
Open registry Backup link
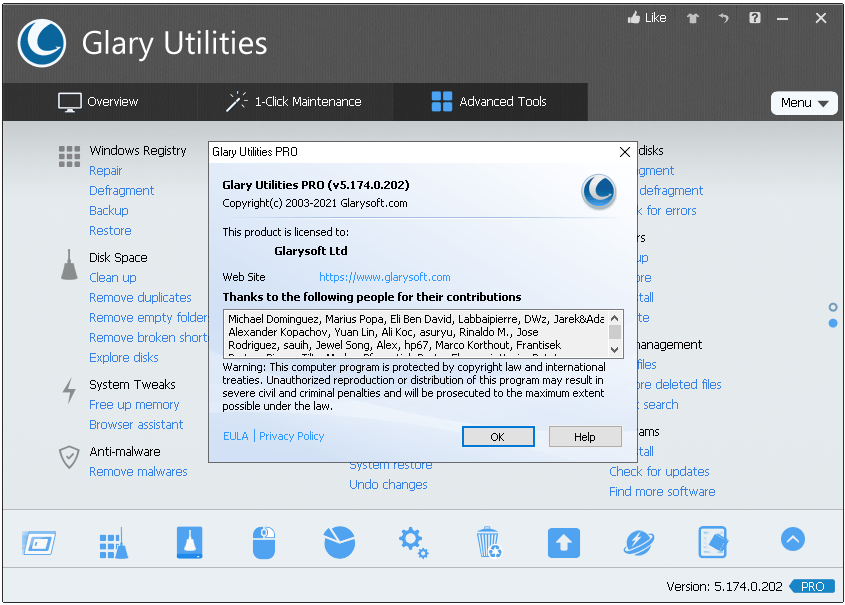point(109,211)
